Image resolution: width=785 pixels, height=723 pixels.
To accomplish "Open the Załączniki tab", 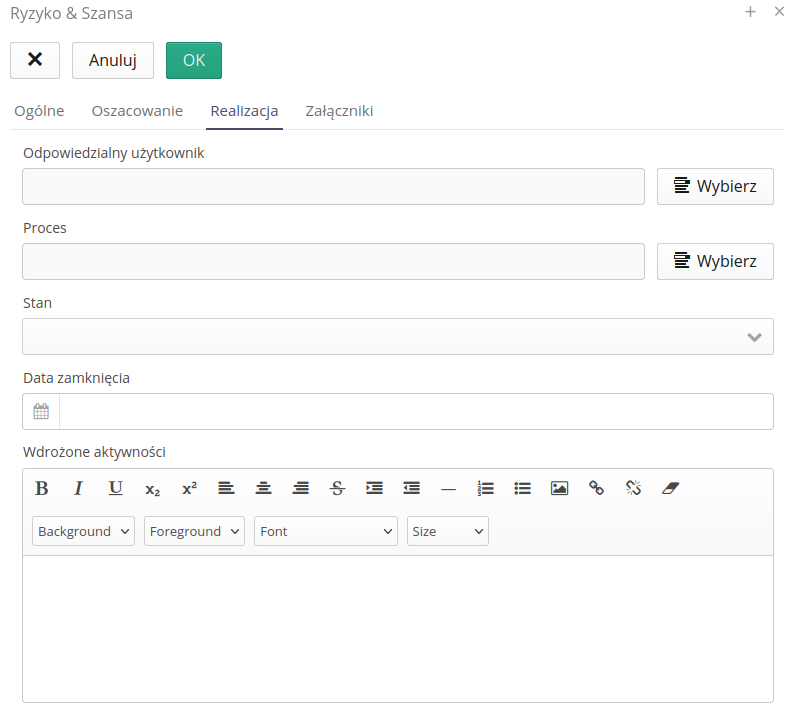I will 339,111.
